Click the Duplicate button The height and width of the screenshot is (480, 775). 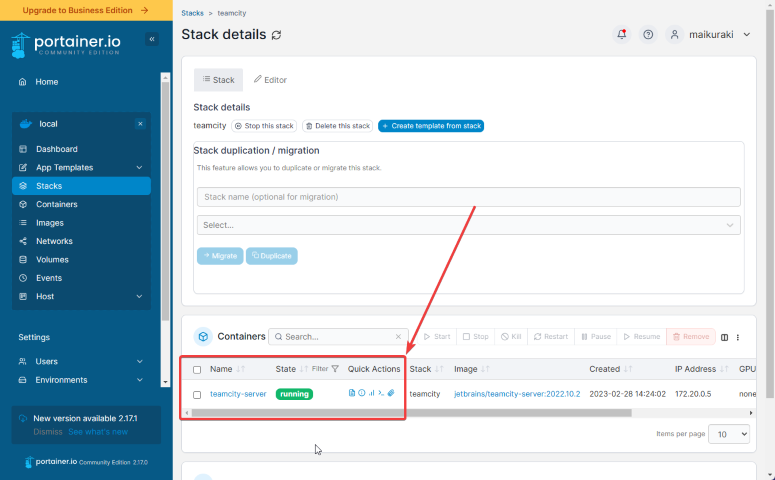pyautogui.click(x=272, y=256)
